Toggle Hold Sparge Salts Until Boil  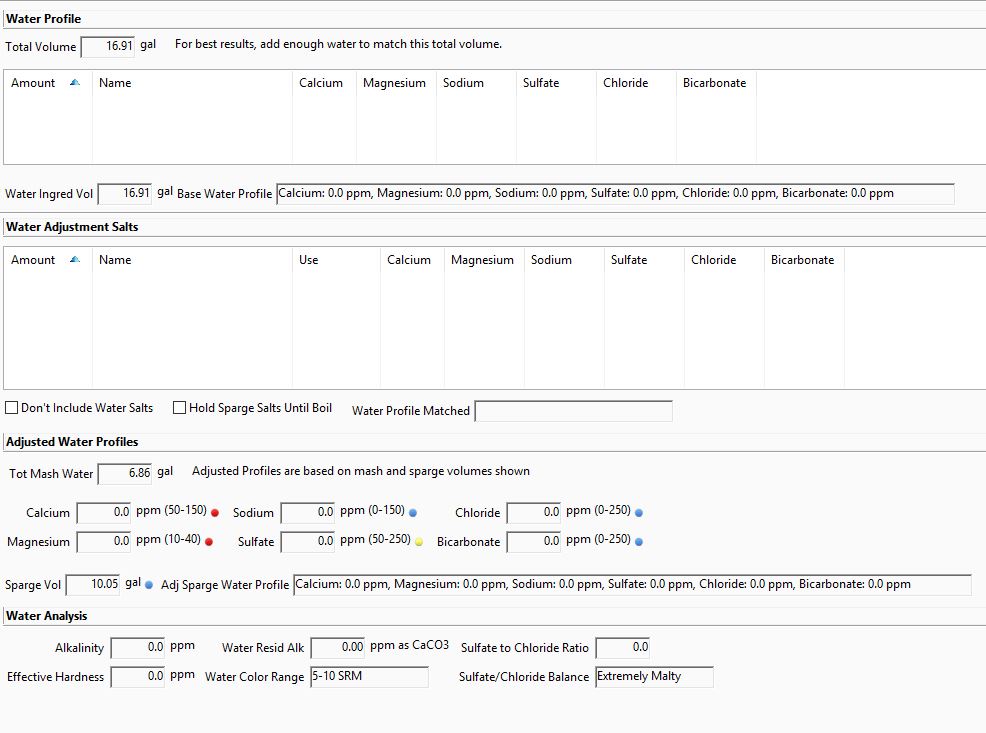point(179,407)
